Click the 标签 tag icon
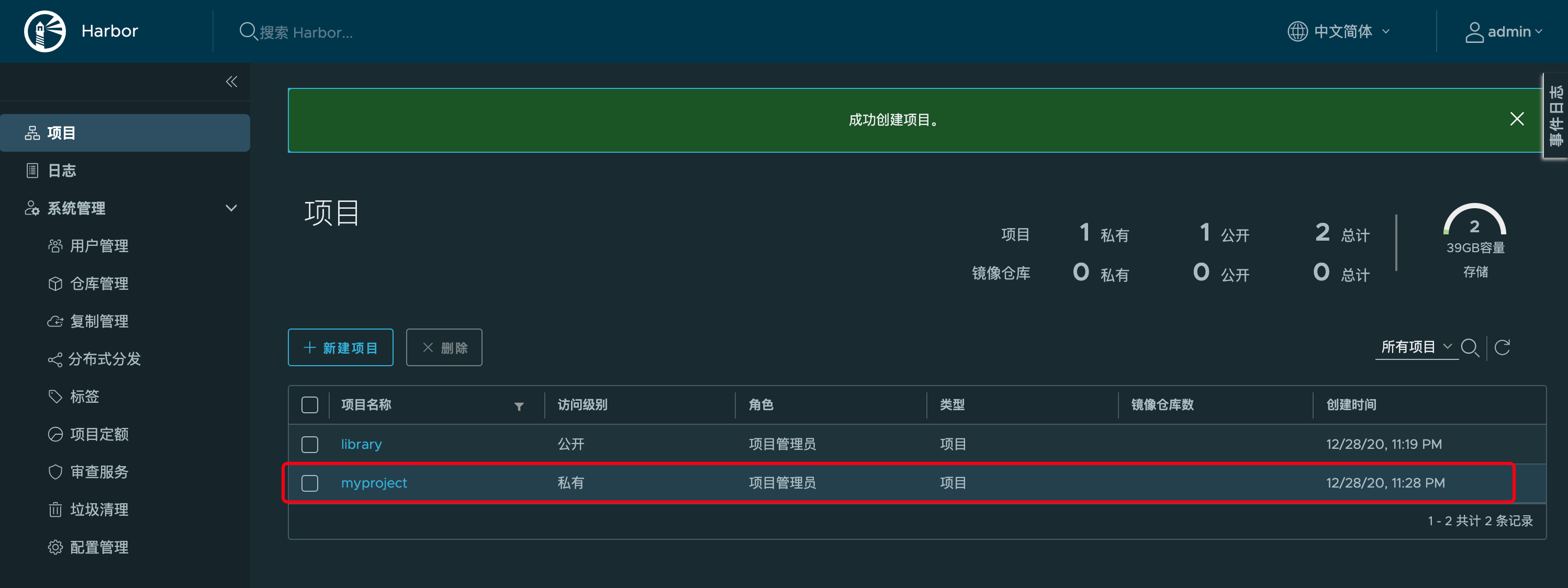Screen dimensions: 1568x588 55,397
